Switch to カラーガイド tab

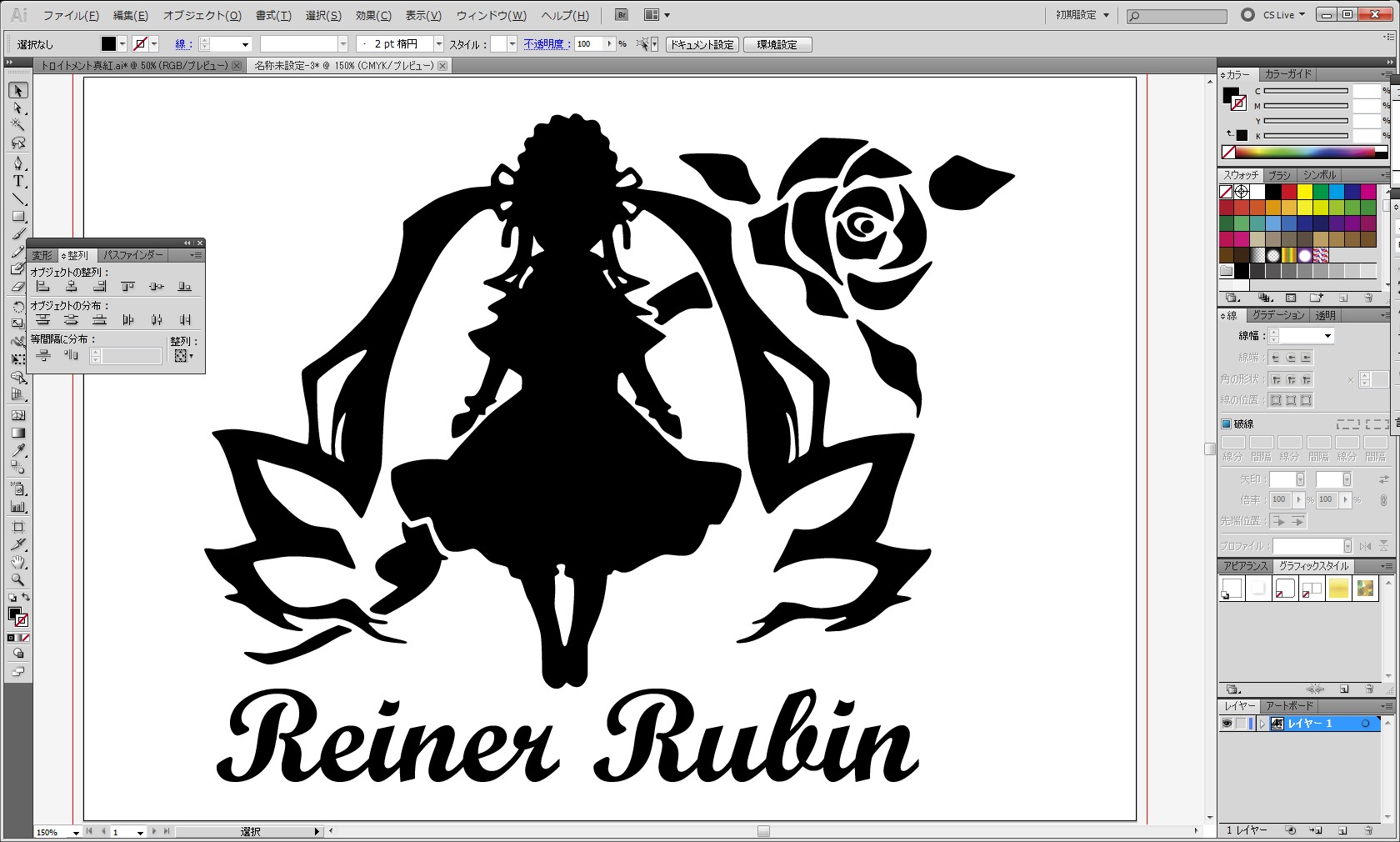pyautogui.click(x=1287, y=74)
